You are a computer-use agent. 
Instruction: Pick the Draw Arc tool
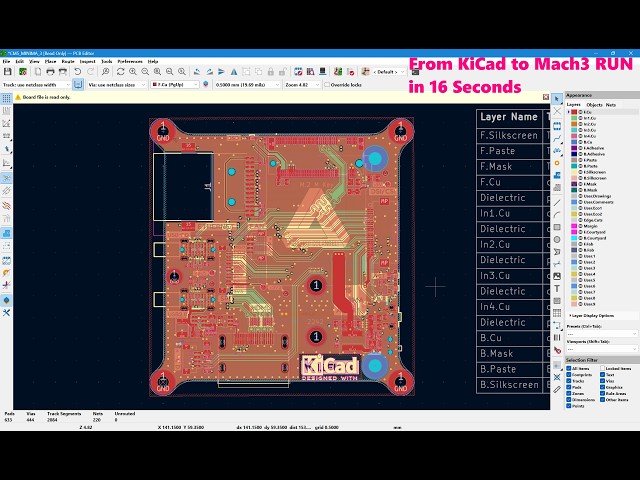click(557, 215)
